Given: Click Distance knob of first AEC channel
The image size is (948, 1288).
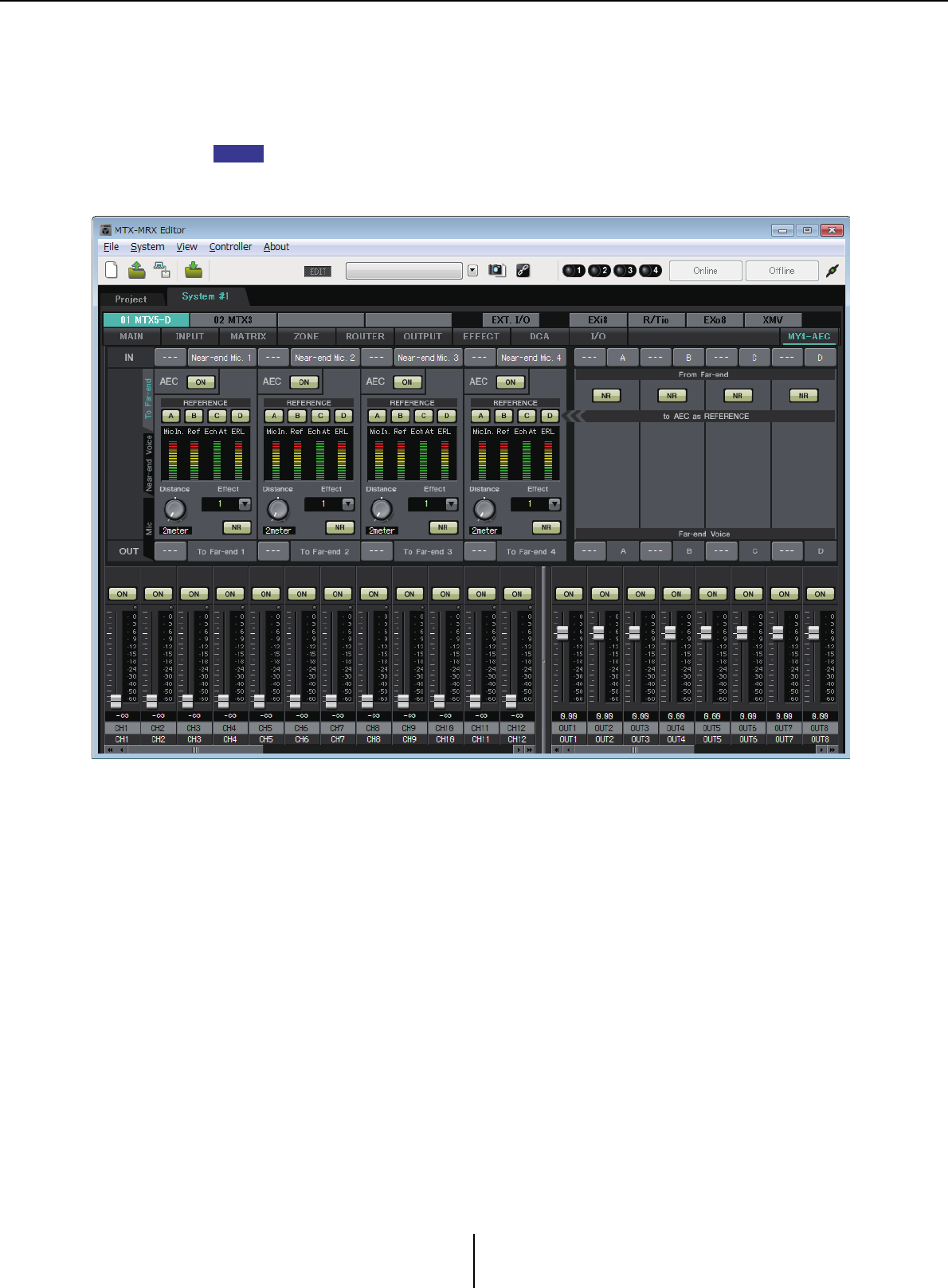Looking at the screenshot, I should click(x=174, y=508).
